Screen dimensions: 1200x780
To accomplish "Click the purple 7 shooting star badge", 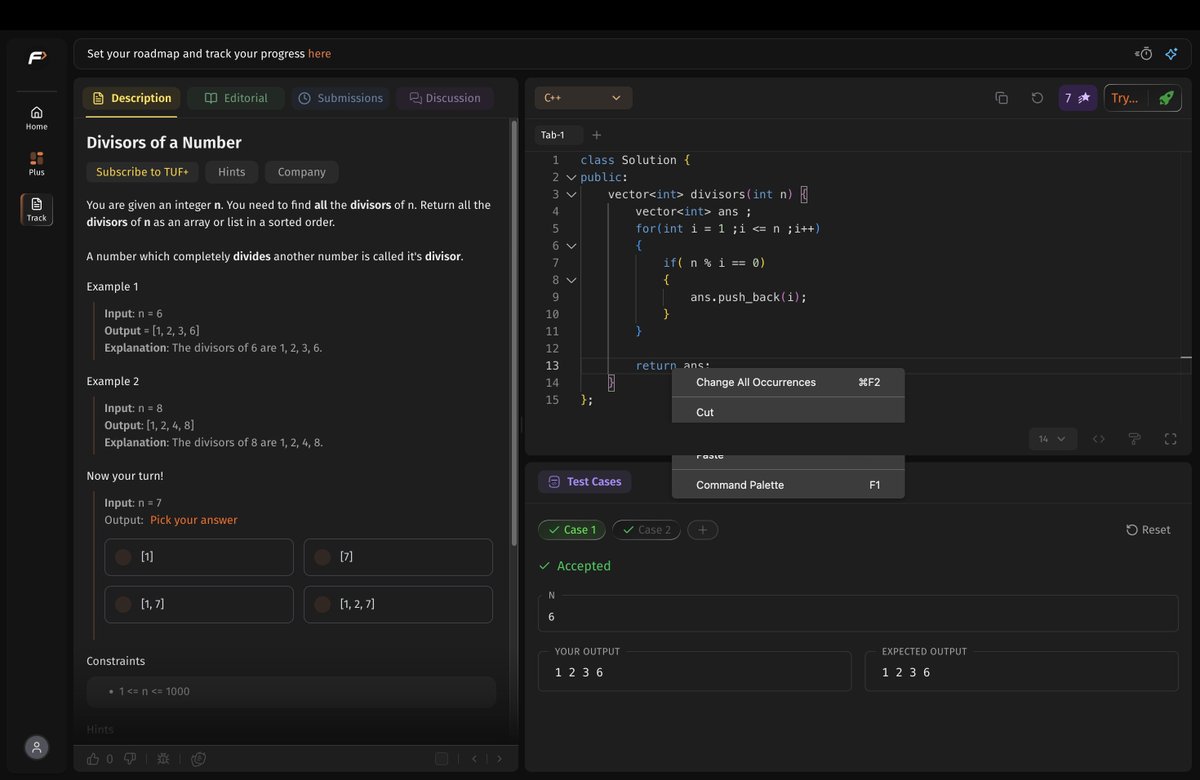I will (1077, 98).
